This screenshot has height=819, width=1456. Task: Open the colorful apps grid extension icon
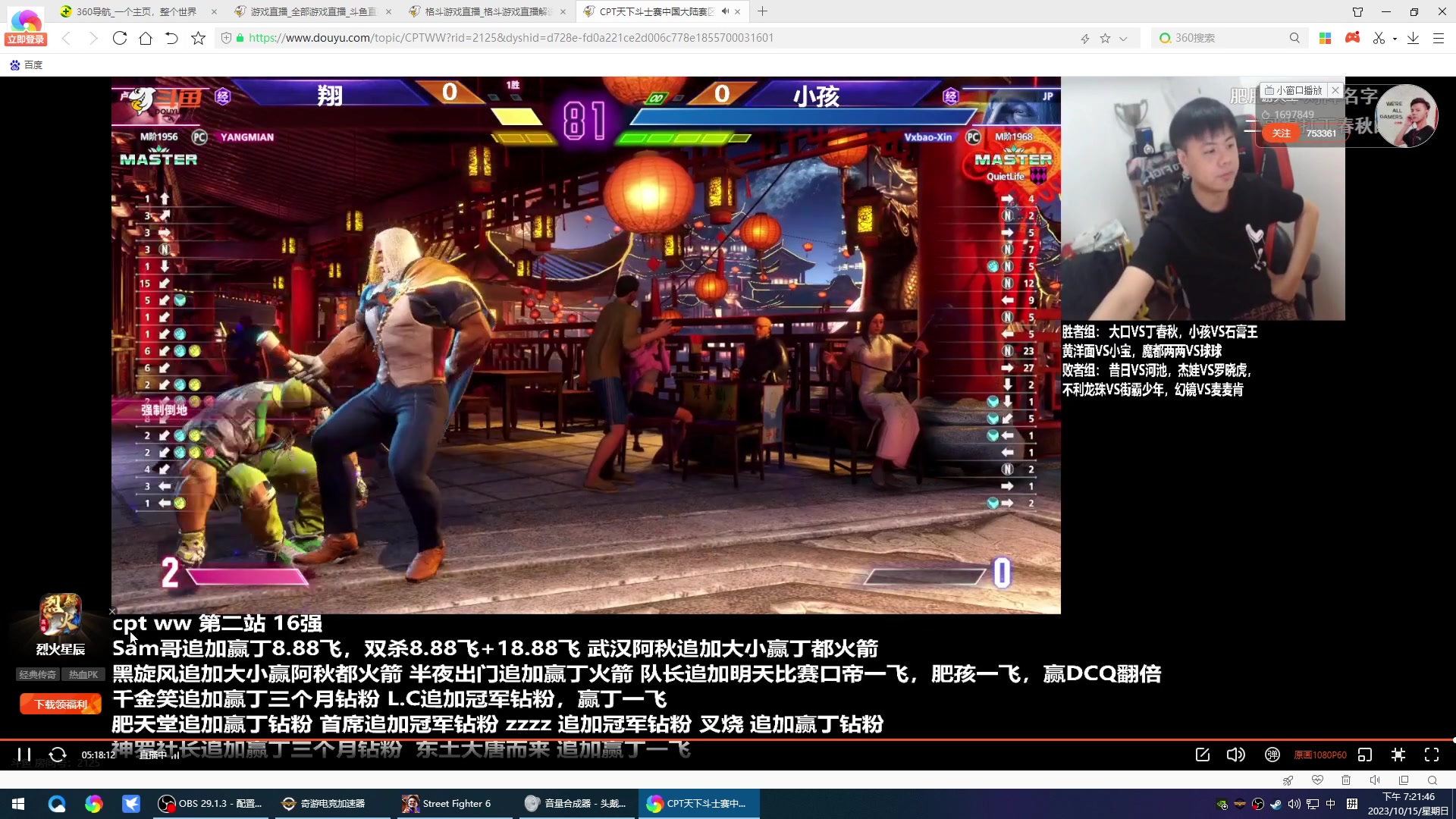pyautogui.click(x=1325, y=38)
